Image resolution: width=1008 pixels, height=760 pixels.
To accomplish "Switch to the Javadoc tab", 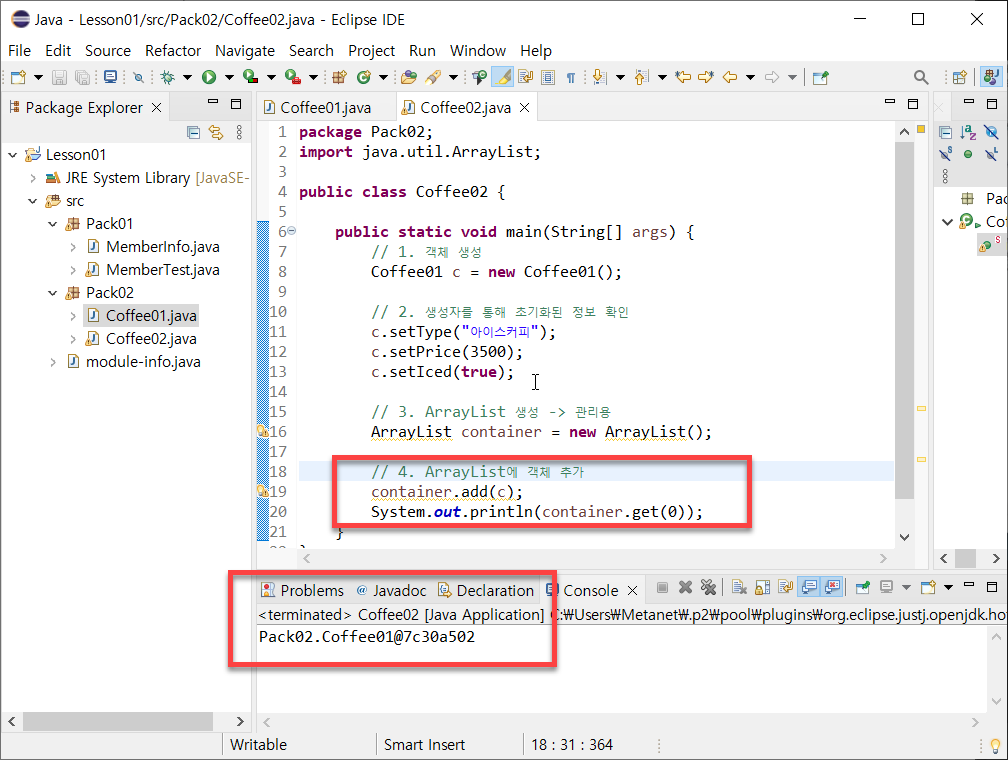I will coord(392,590).
